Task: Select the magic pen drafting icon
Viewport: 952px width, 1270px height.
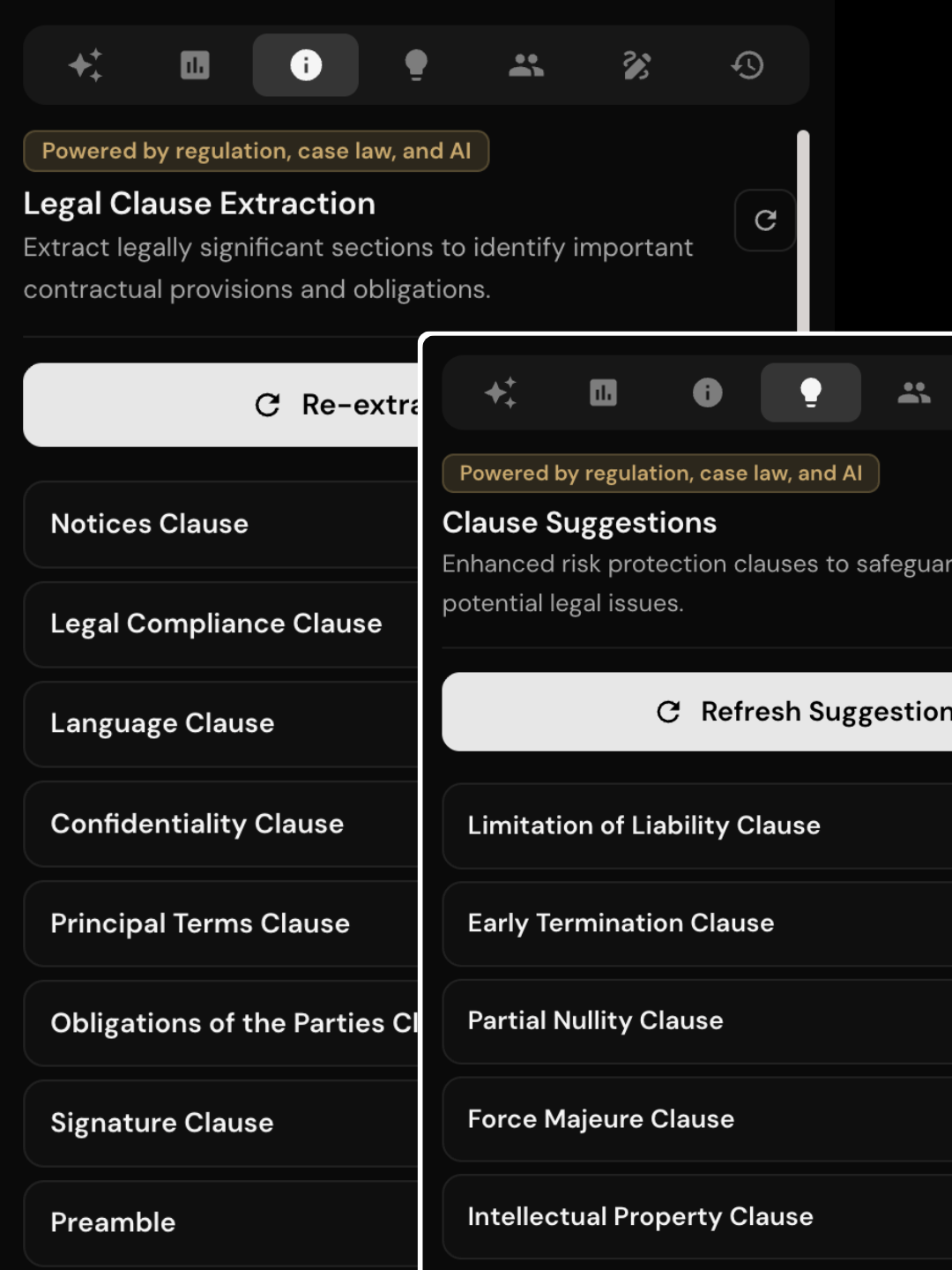Action: click(637, 64)
